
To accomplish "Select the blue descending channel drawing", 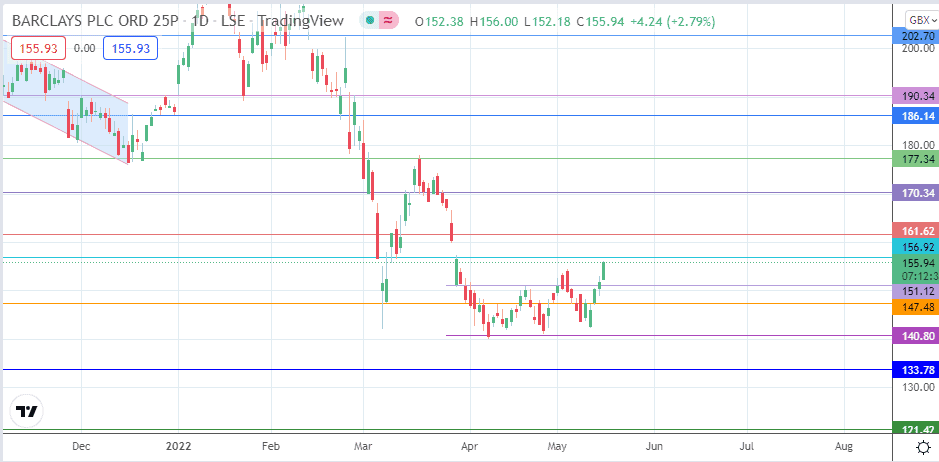I will pyautogui.click(x=66, y=102).
